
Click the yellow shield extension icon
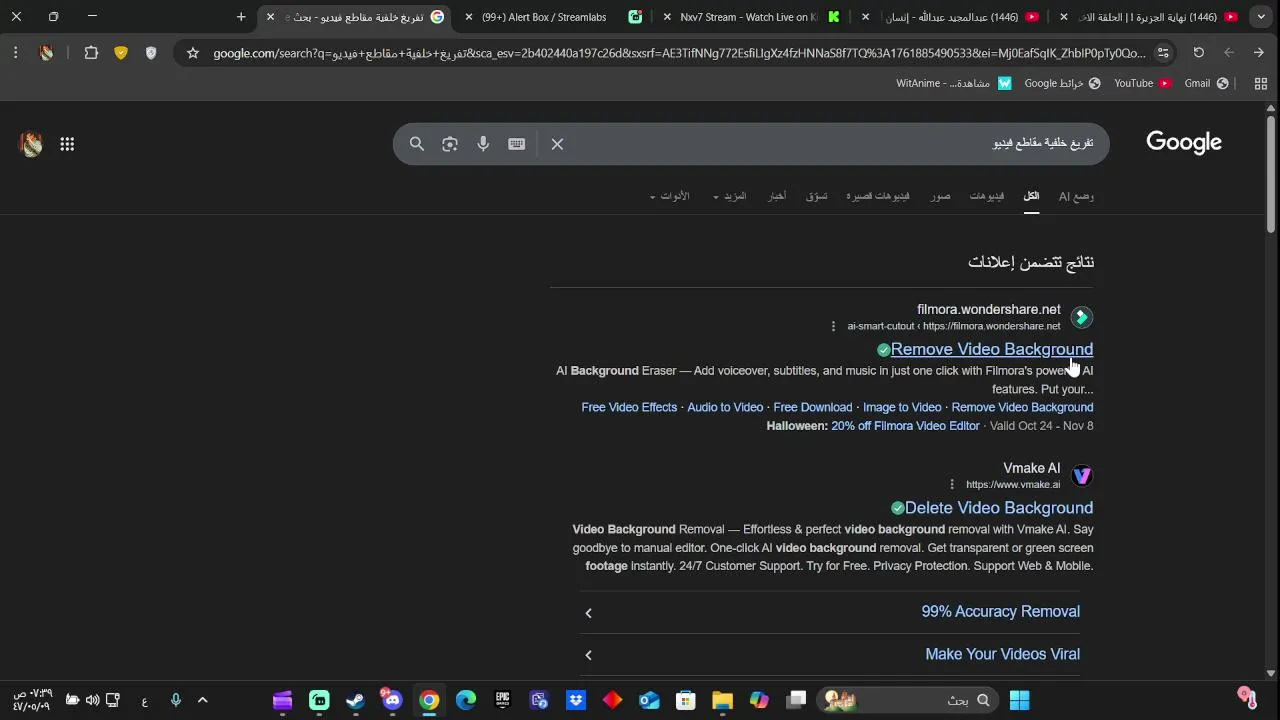(121, 53)
